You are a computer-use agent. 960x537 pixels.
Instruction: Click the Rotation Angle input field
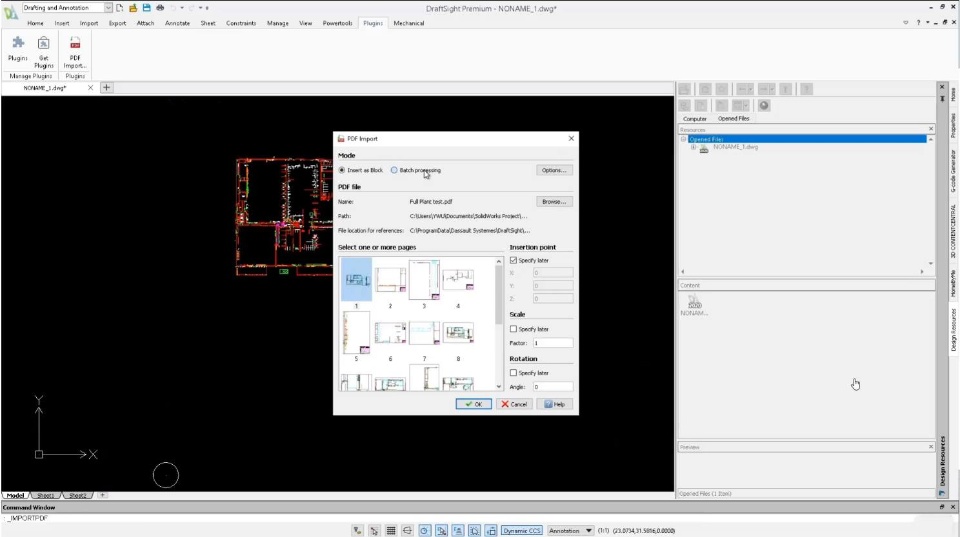(553, 387)
